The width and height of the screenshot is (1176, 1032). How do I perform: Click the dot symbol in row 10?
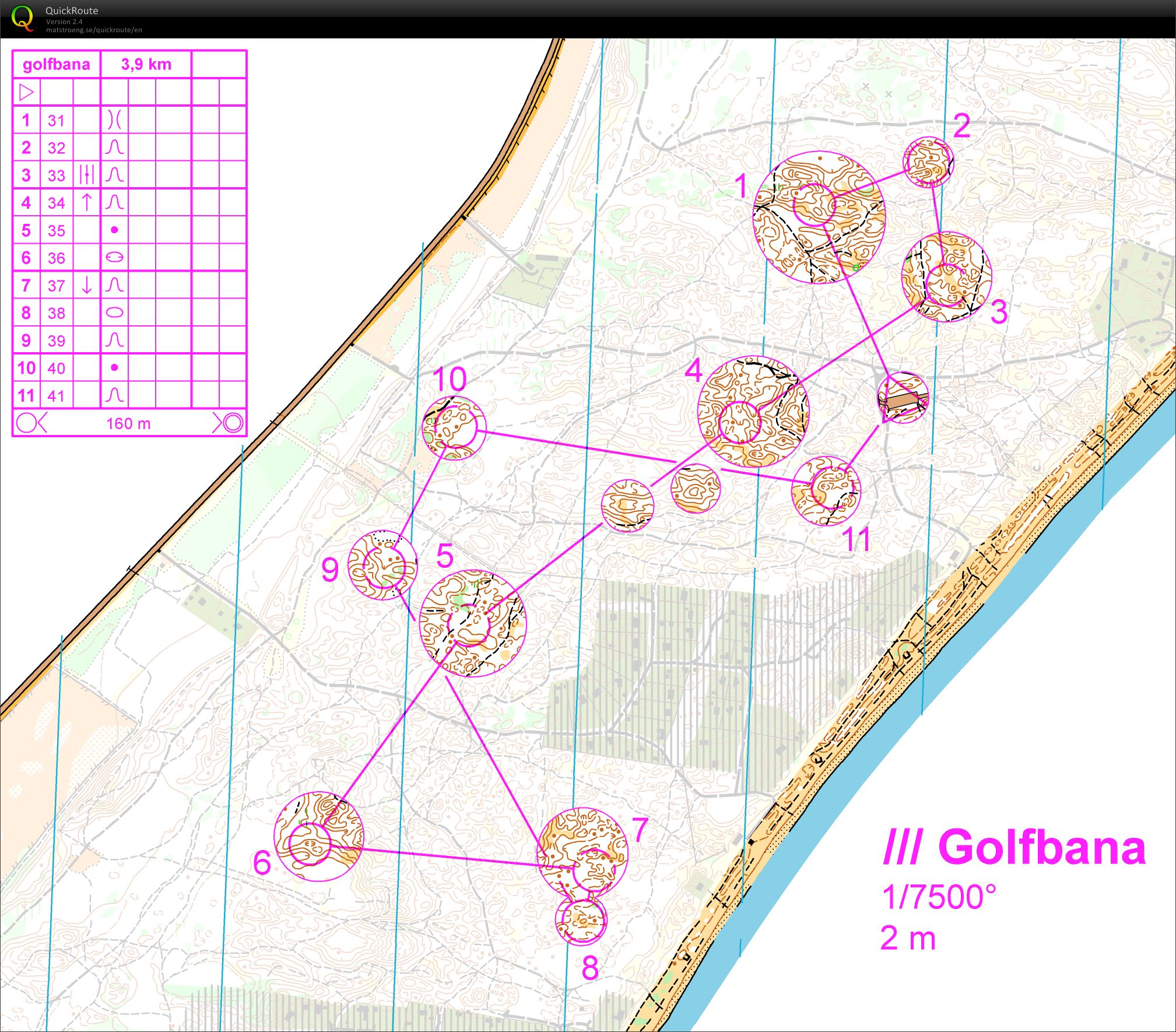pyautogui.click(x=114, y=367)
